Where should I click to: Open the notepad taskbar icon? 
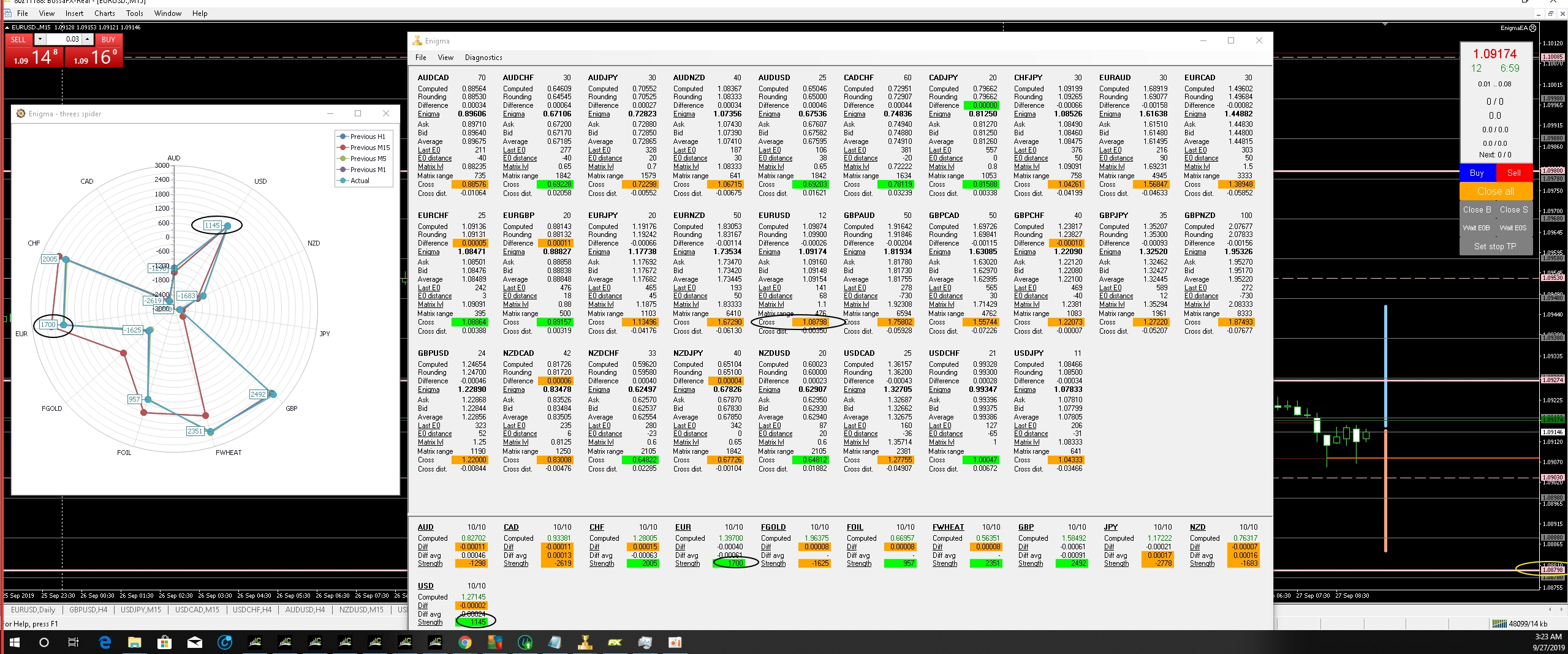click(555, 642)
